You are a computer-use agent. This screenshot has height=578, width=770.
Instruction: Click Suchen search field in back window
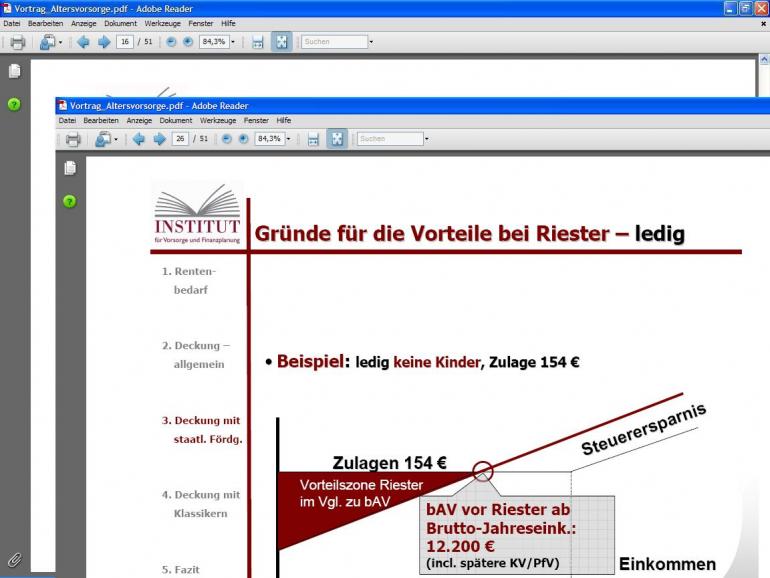[334, 42]
